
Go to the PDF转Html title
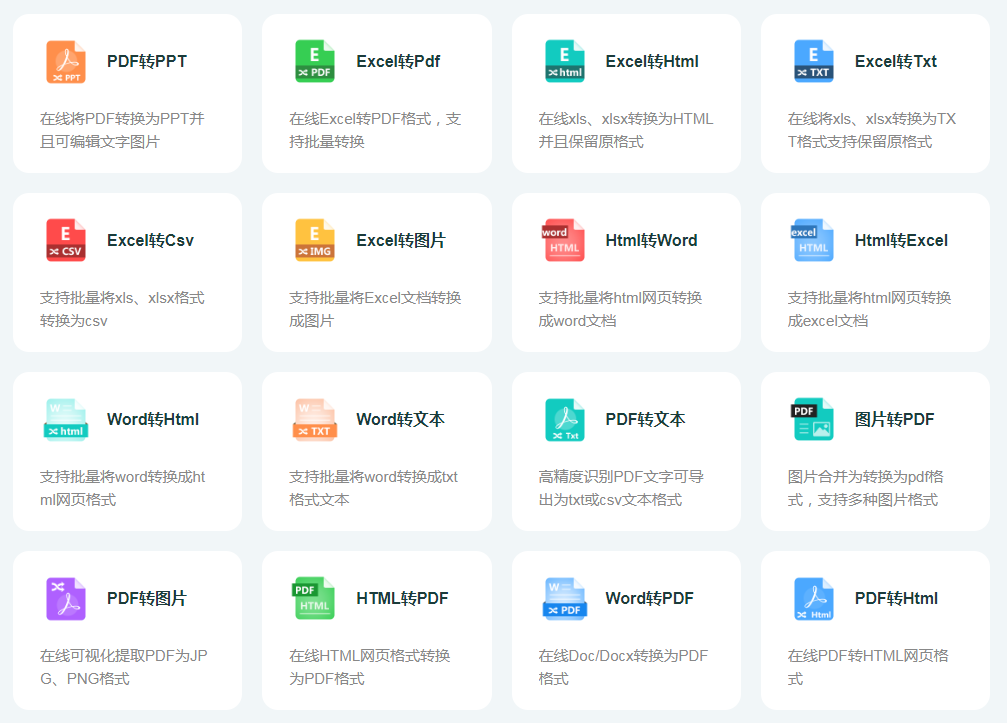click(896, 598)
